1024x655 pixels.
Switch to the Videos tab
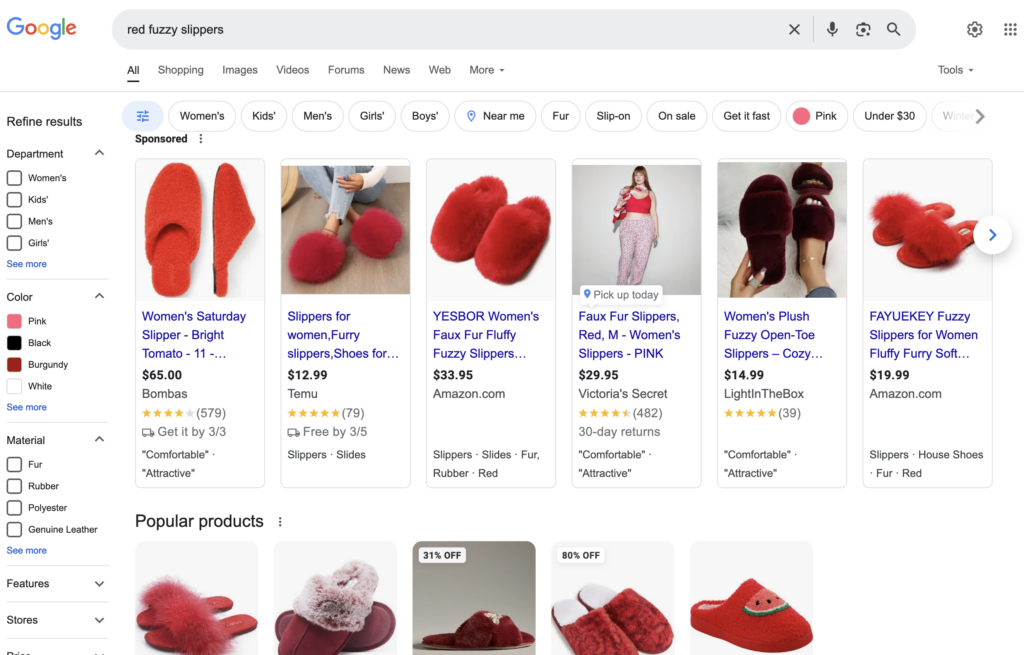(293, 70)
